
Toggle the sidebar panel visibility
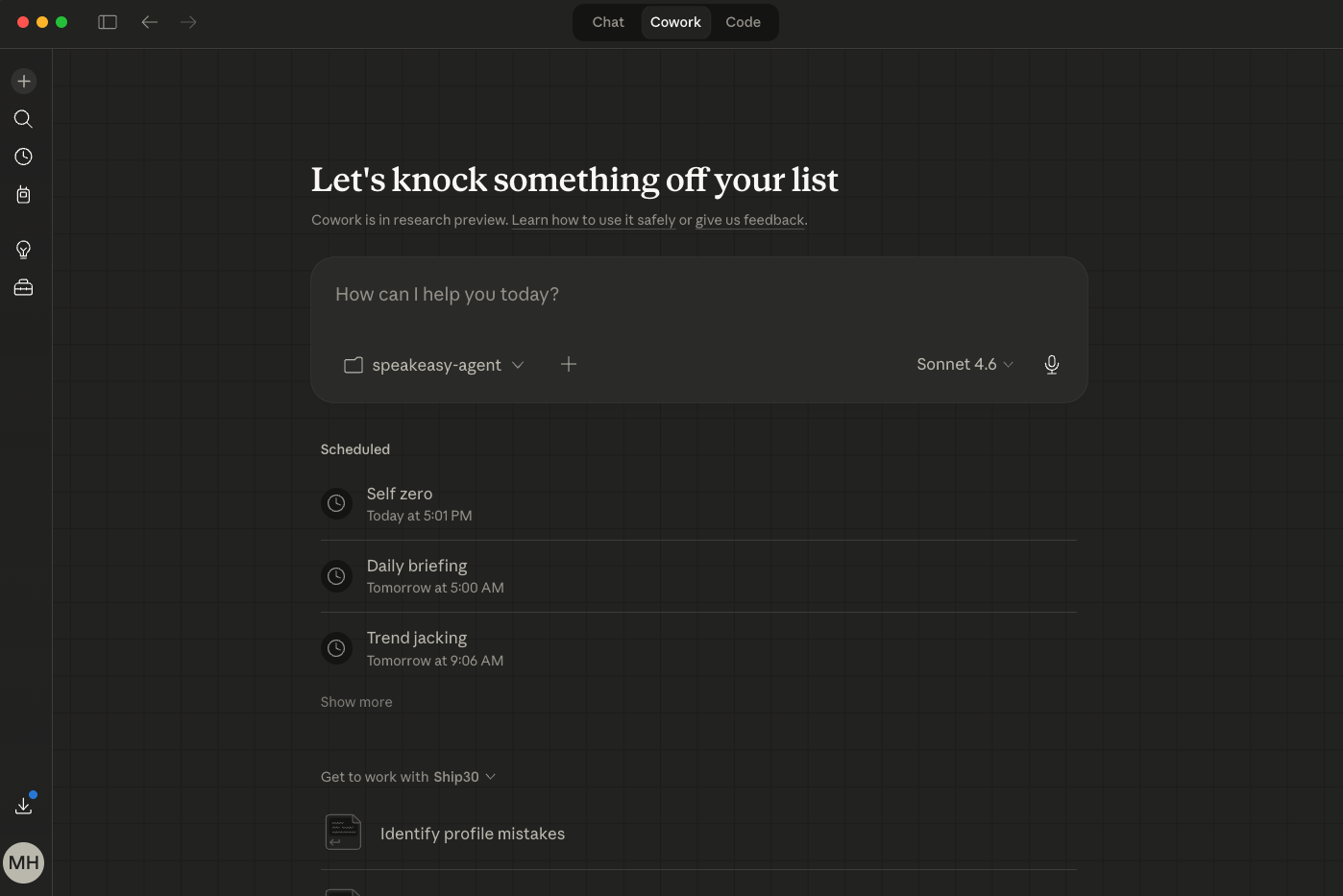[108, 22]
